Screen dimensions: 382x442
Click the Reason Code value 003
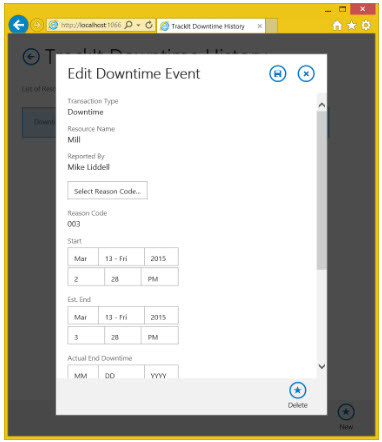74,224
